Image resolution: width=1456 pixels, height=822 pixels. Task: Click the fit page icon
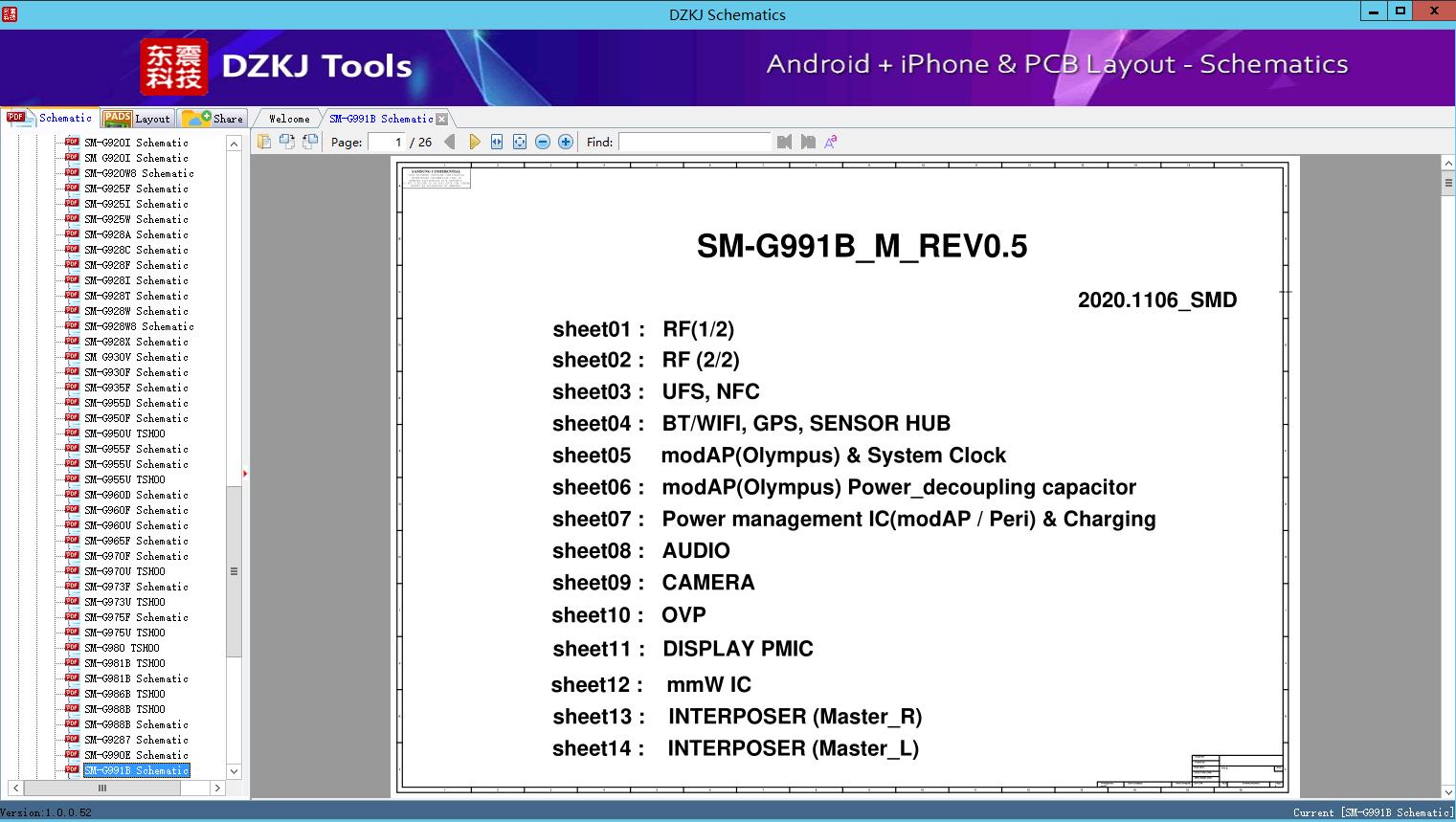520,142
